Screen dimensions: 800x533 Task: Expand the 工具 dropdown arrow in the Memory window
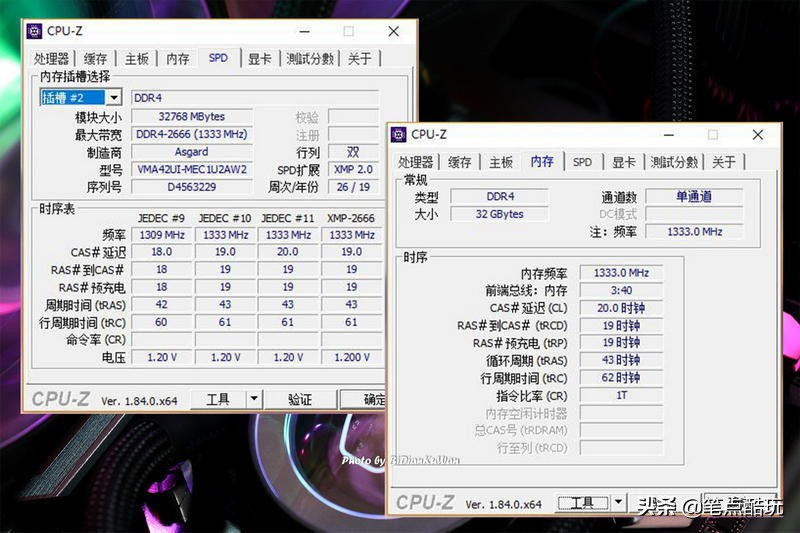[618, 503]
